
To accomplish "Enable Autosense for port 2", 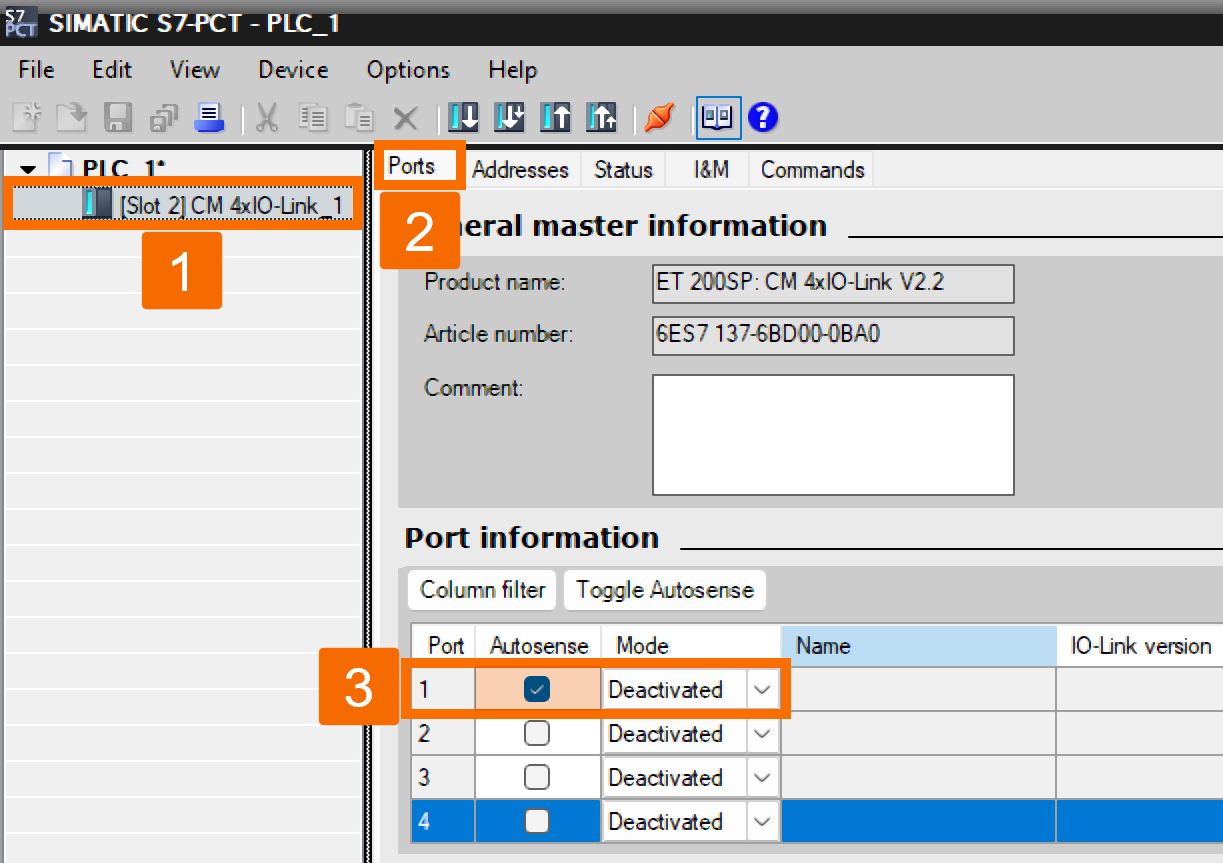I will click(x=537, y=733).
